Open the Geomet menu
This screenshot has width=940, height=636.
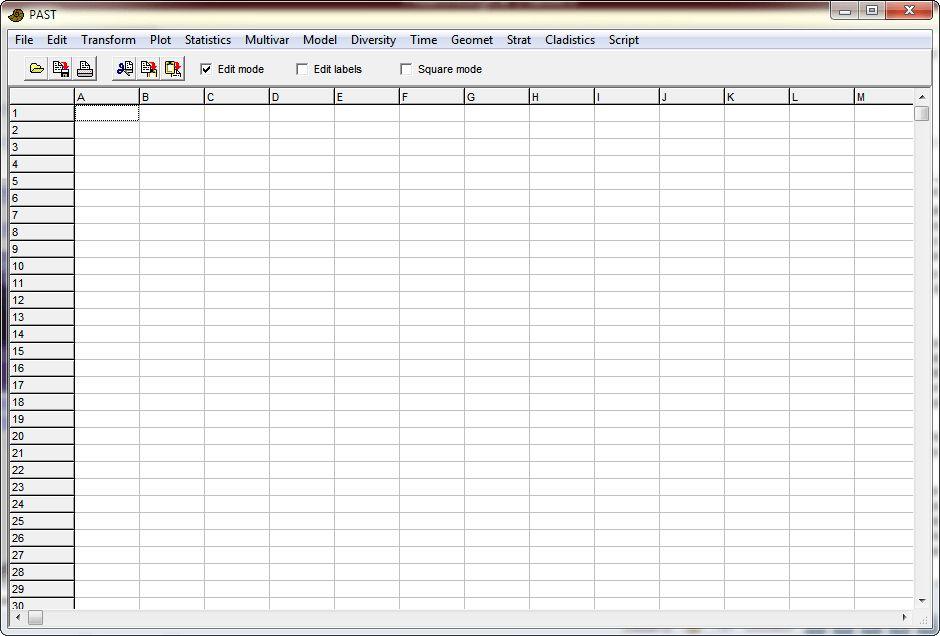pos(472,40)
